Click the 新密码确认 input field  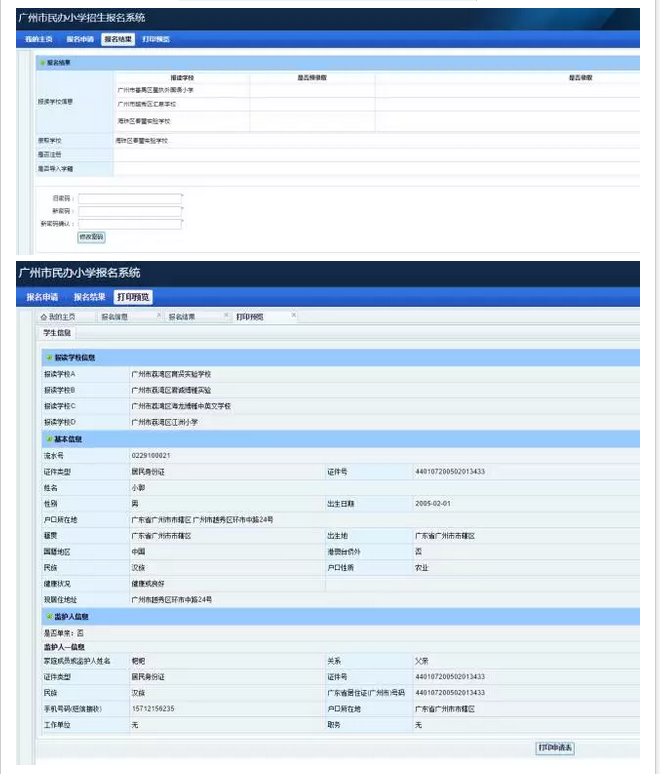pos(130,224)
